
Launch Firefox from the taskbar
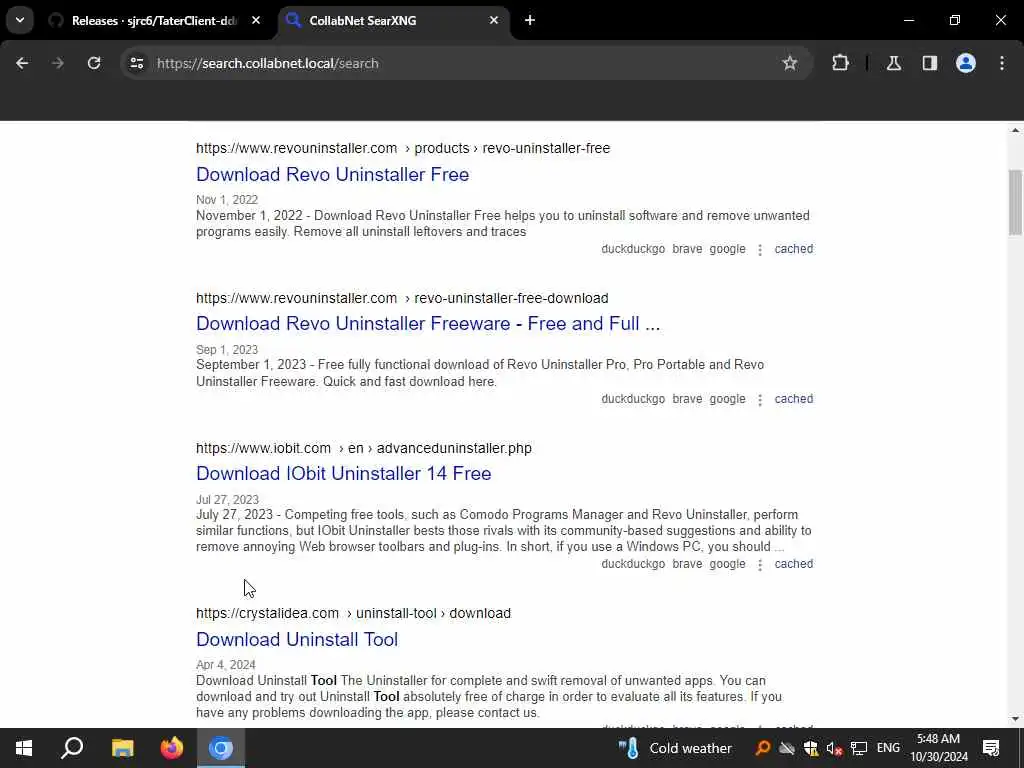click(x=172, y=748)
